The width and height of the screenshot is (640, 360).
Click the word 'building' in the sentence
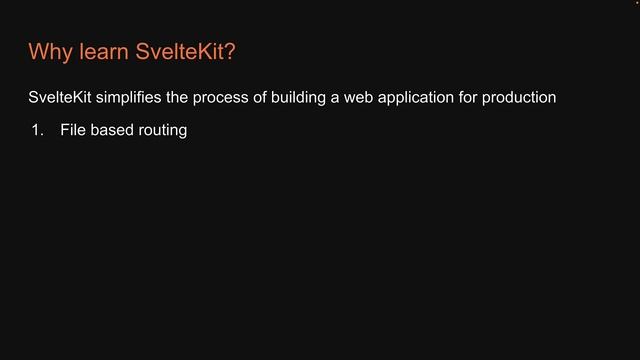298,98
